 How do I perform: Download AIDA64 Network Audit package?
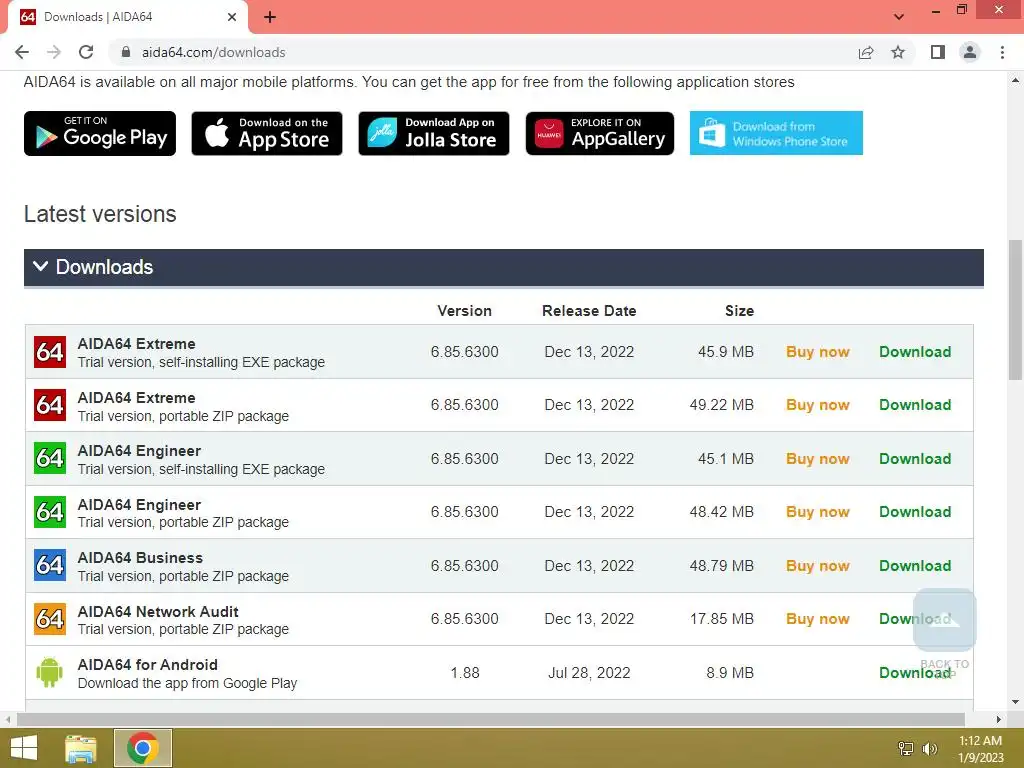tap(915, 618)
